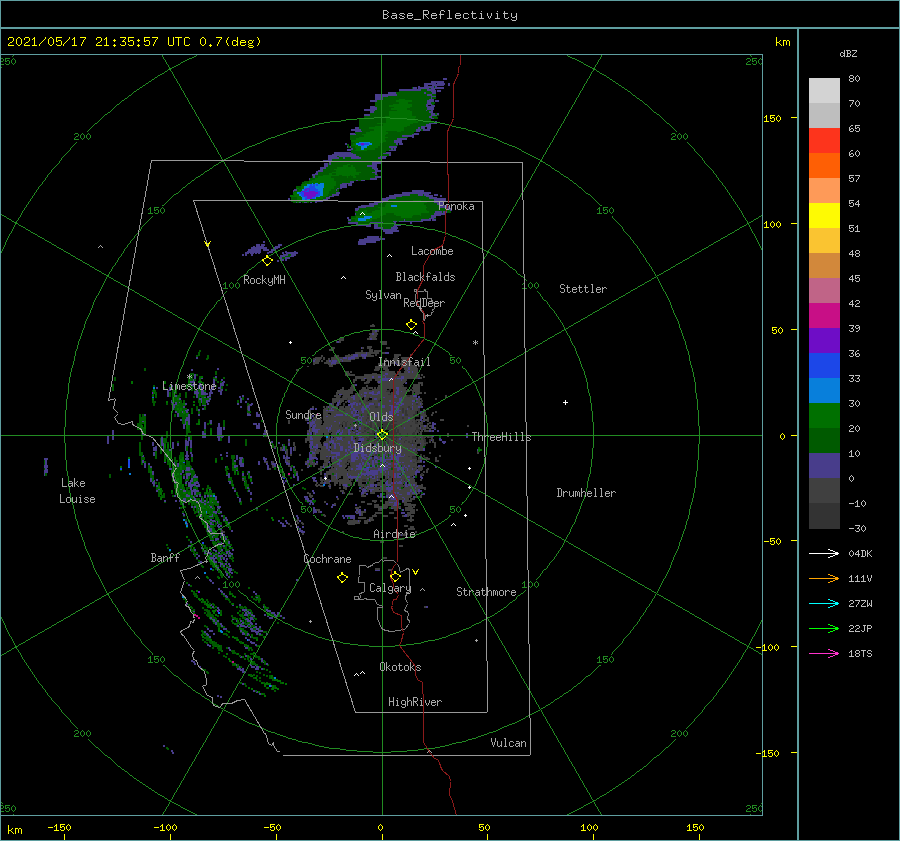The image size is (900, 841).
Task: Click the 18TS legend label
Action: coord(860,653)
